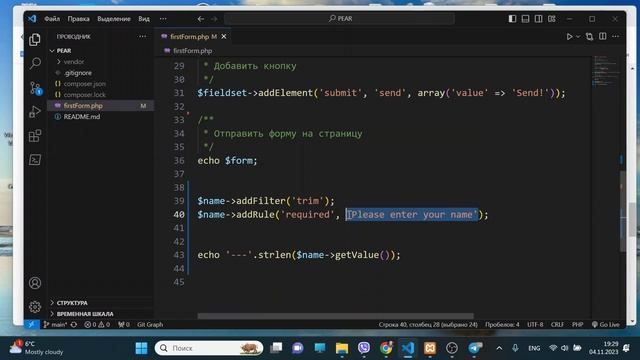Image resolution: width=640 pixels, height=360 pixels.
Task: Open the Выделение menu
Action: (x=114, y=19)
